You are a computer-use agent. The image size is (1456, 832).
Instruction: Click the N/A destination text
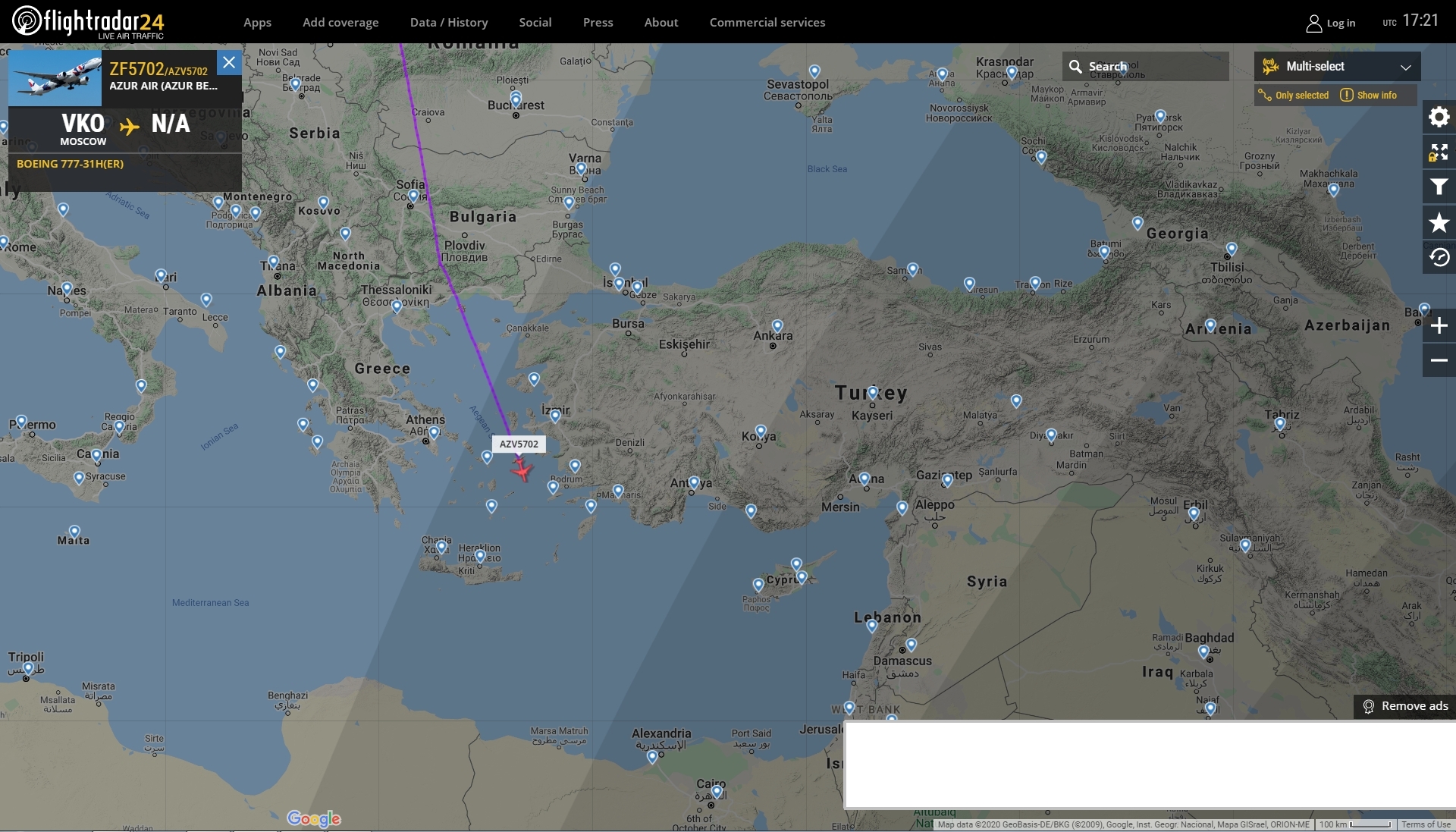[x=171, y=124]
